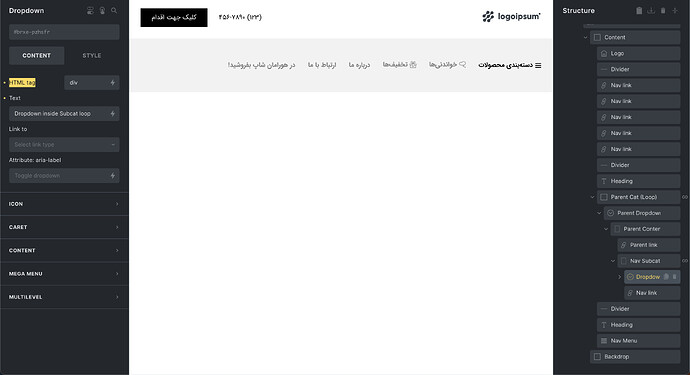Select the Parent Cat (Loop) element
Screen dimensions: 690x375
pyautogui.click(x=639, y=197)
